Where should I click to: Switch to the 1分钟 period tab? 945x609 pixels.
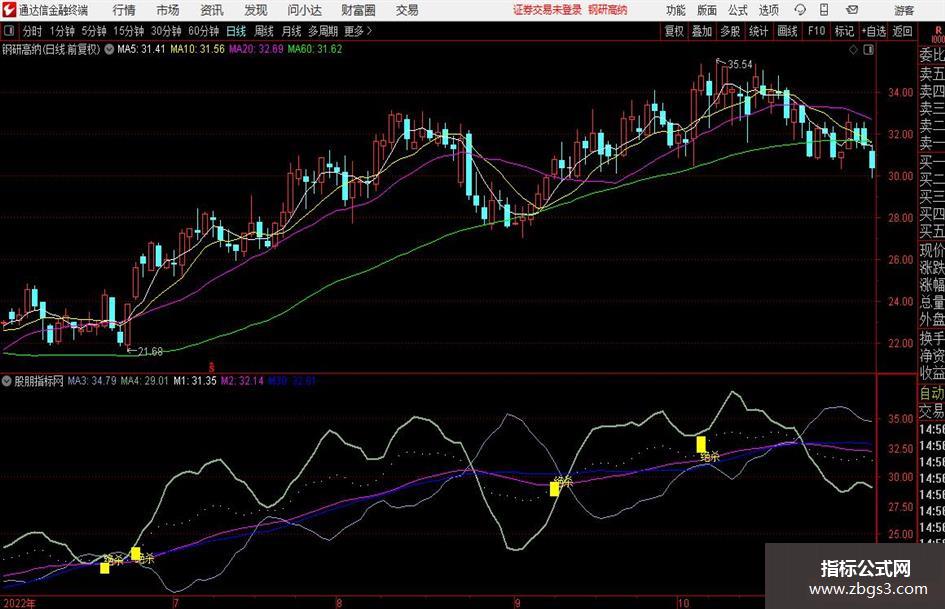(x=62, y=31)
